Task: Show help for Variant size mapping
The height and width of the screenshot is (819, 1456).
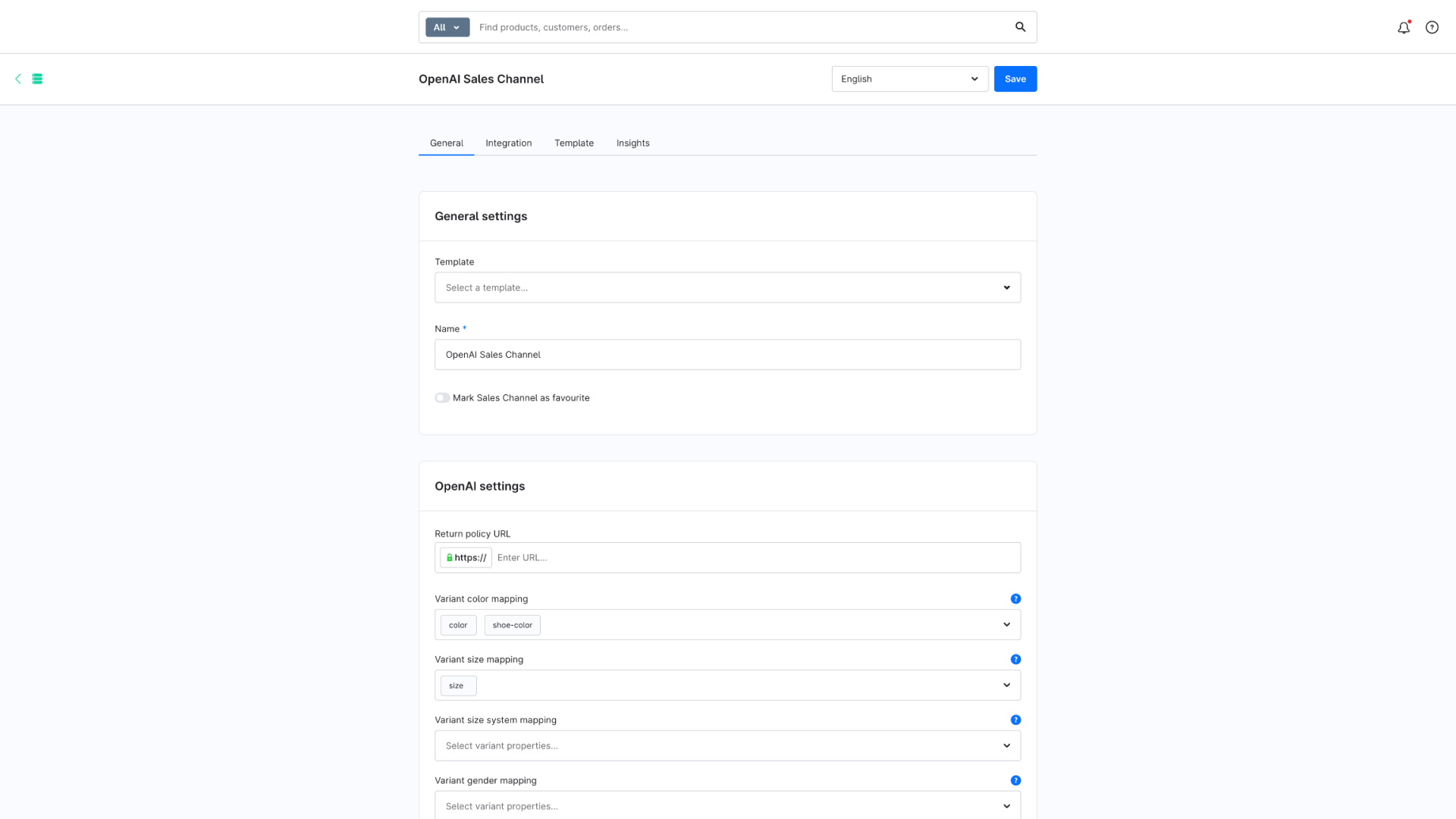Action: pyautogui.click(x=1015, y=660)
